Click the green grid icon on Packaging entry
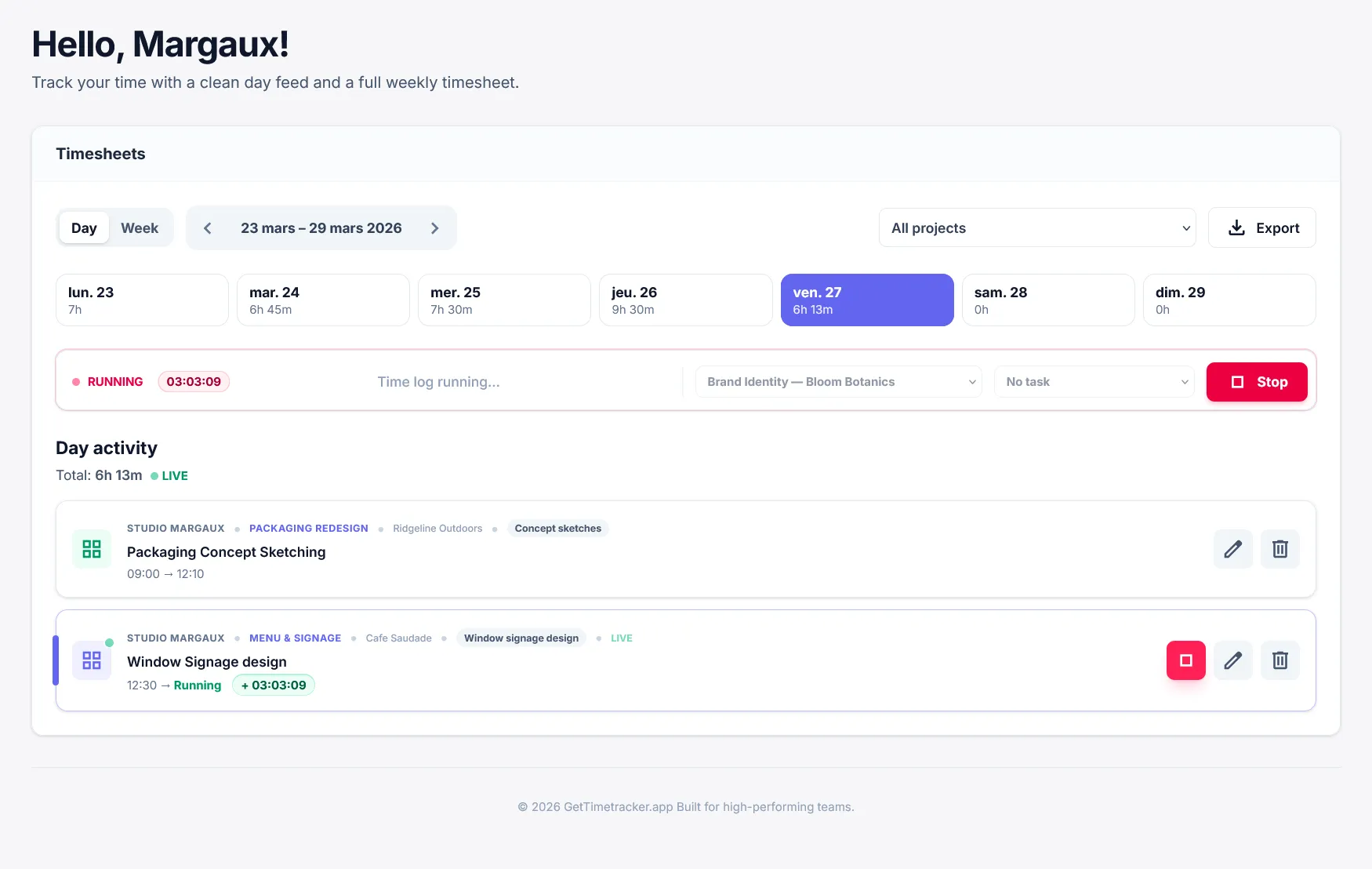The height and width of the screenshot is (869, 1372). [x=91, y=549]
